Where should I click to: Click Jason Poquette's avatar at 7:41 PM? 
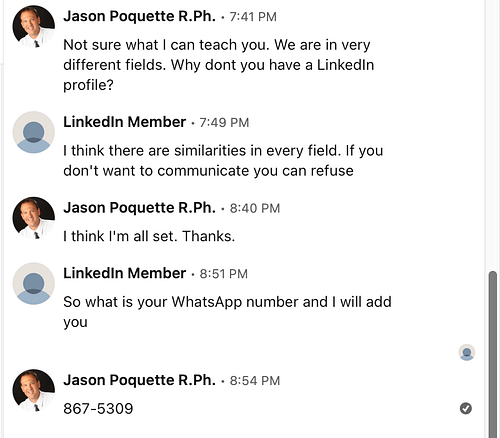[x=34, y=26]
